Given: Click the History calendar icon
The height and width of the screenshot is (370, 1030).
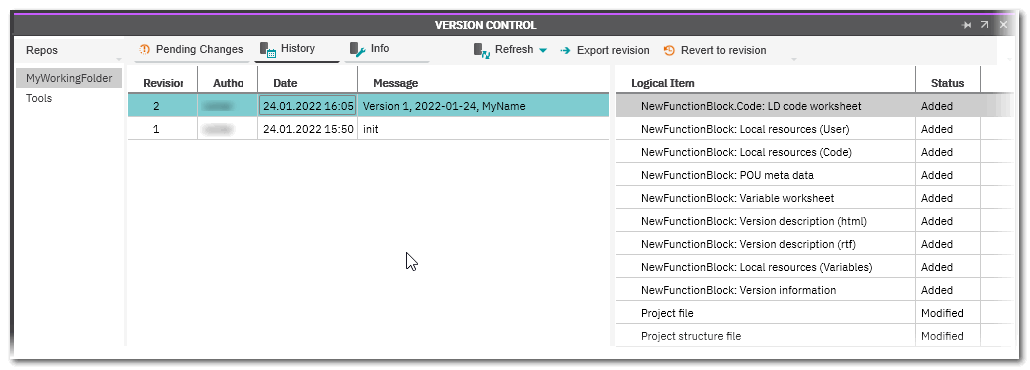Looking at the screenshot, I should pyautogui.click(x=268, y=50).
